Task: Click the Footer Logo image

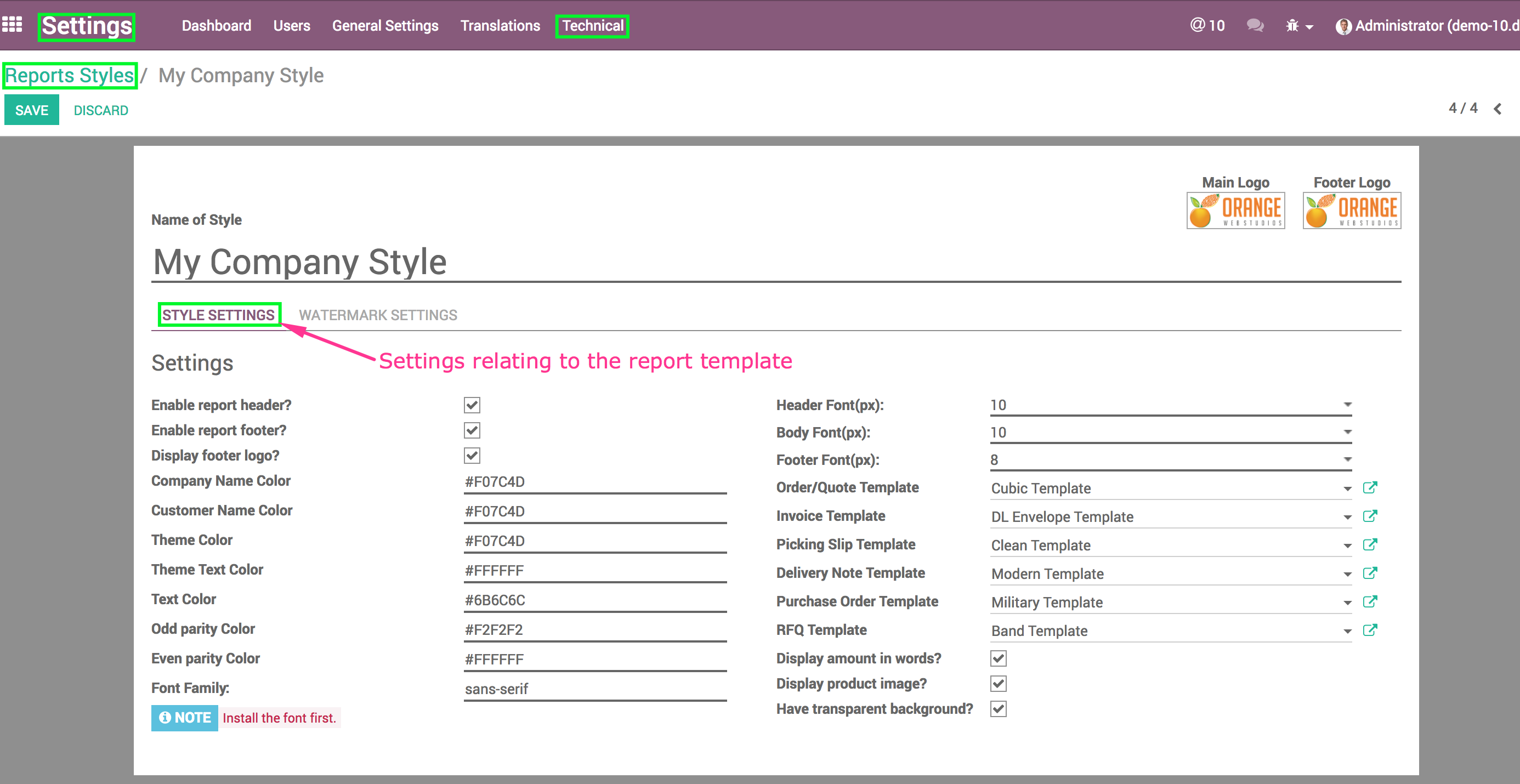Action: click(x=1352, y=211)
